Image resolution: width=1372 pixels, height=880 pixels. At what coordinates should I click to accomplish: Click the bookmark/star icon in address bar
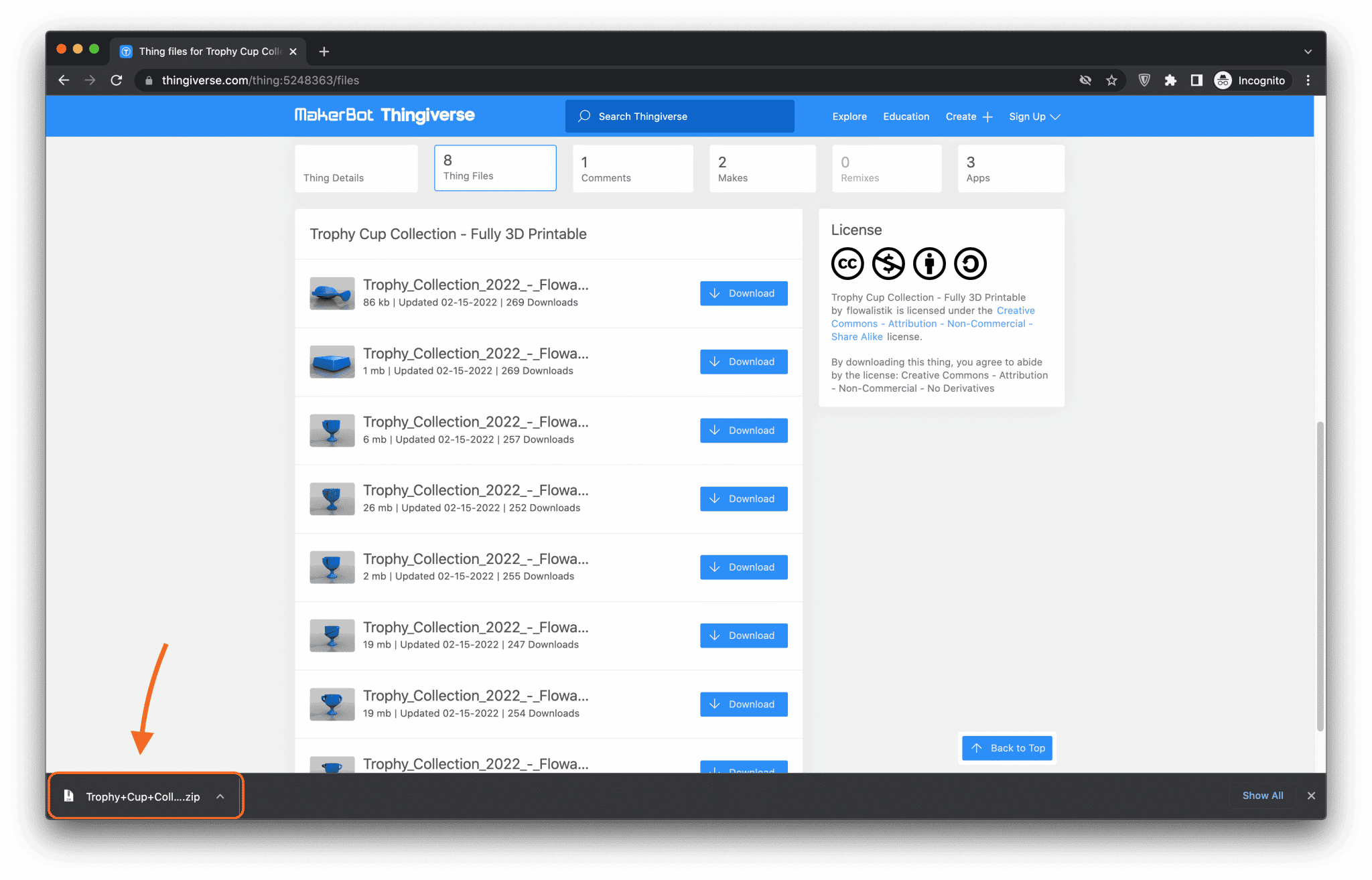pyautogui.click(x=1112, y=80)
